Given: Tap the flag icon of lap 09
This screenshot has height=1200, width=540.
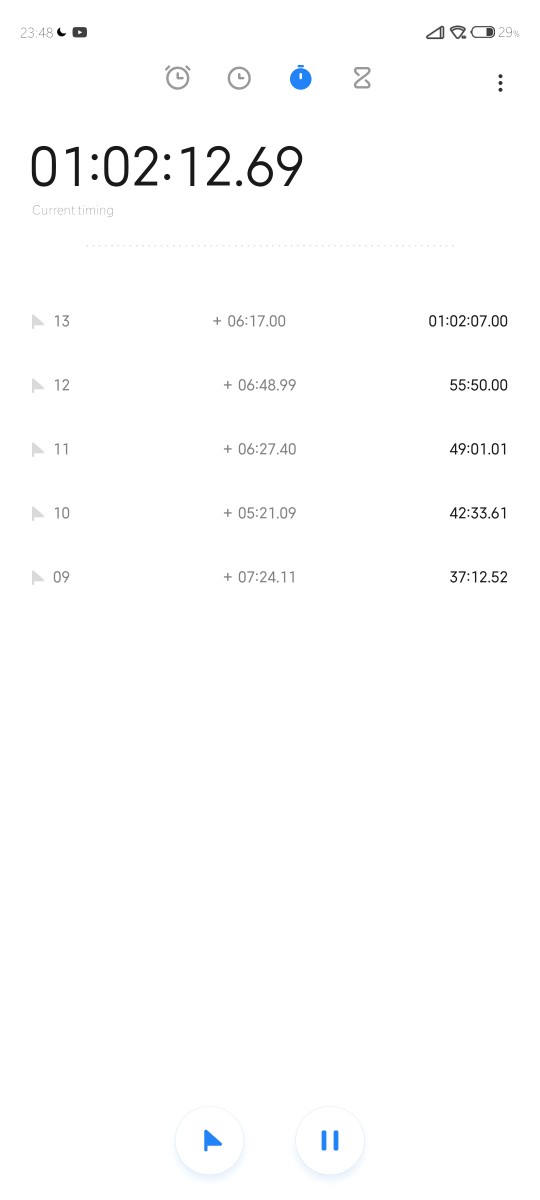Looking at the screenshot, I should (38, 578).
